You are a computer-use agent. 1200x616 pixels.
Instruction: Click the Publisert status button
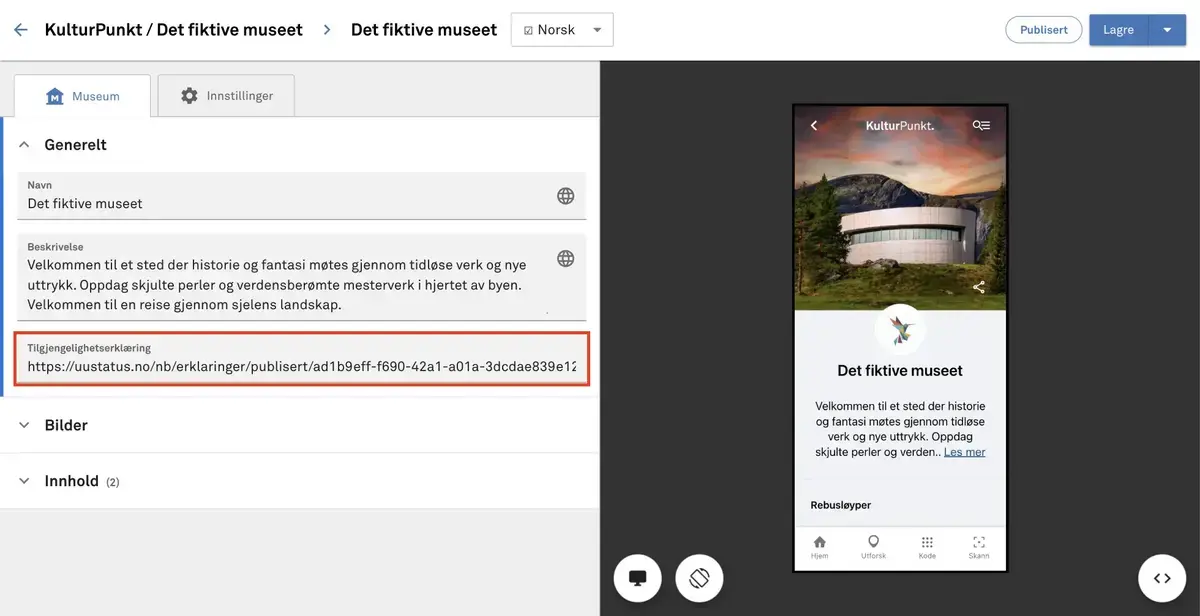click(x=1043, y=30)
